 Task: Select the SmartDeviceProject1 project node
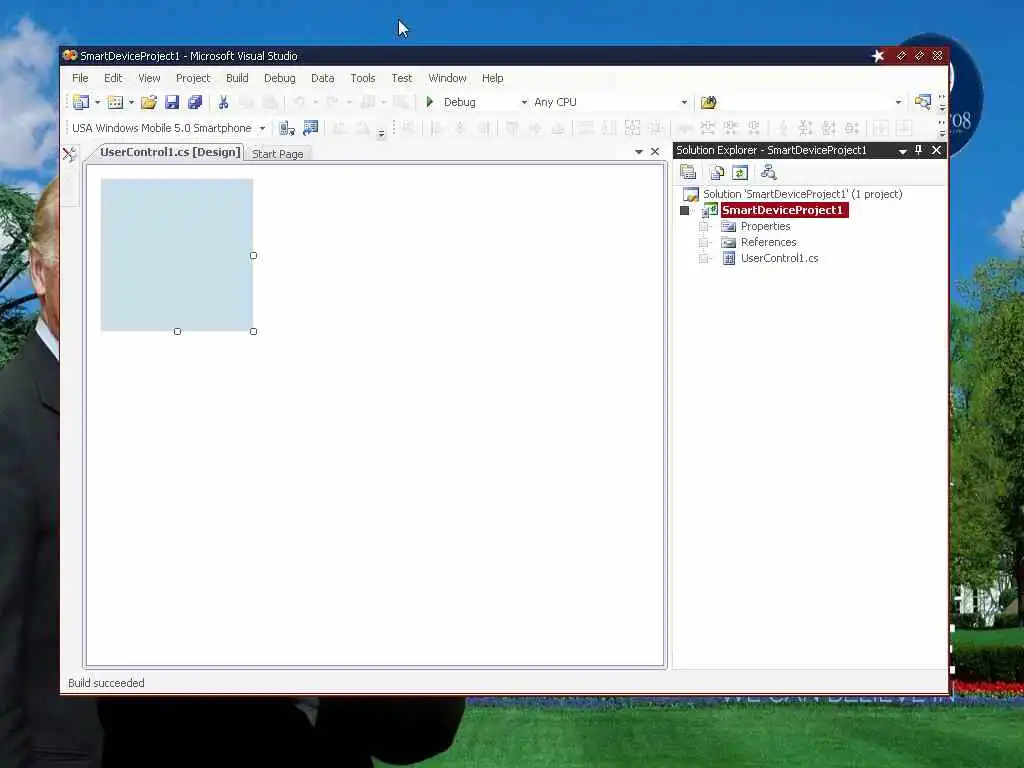(x=782, y=210)
